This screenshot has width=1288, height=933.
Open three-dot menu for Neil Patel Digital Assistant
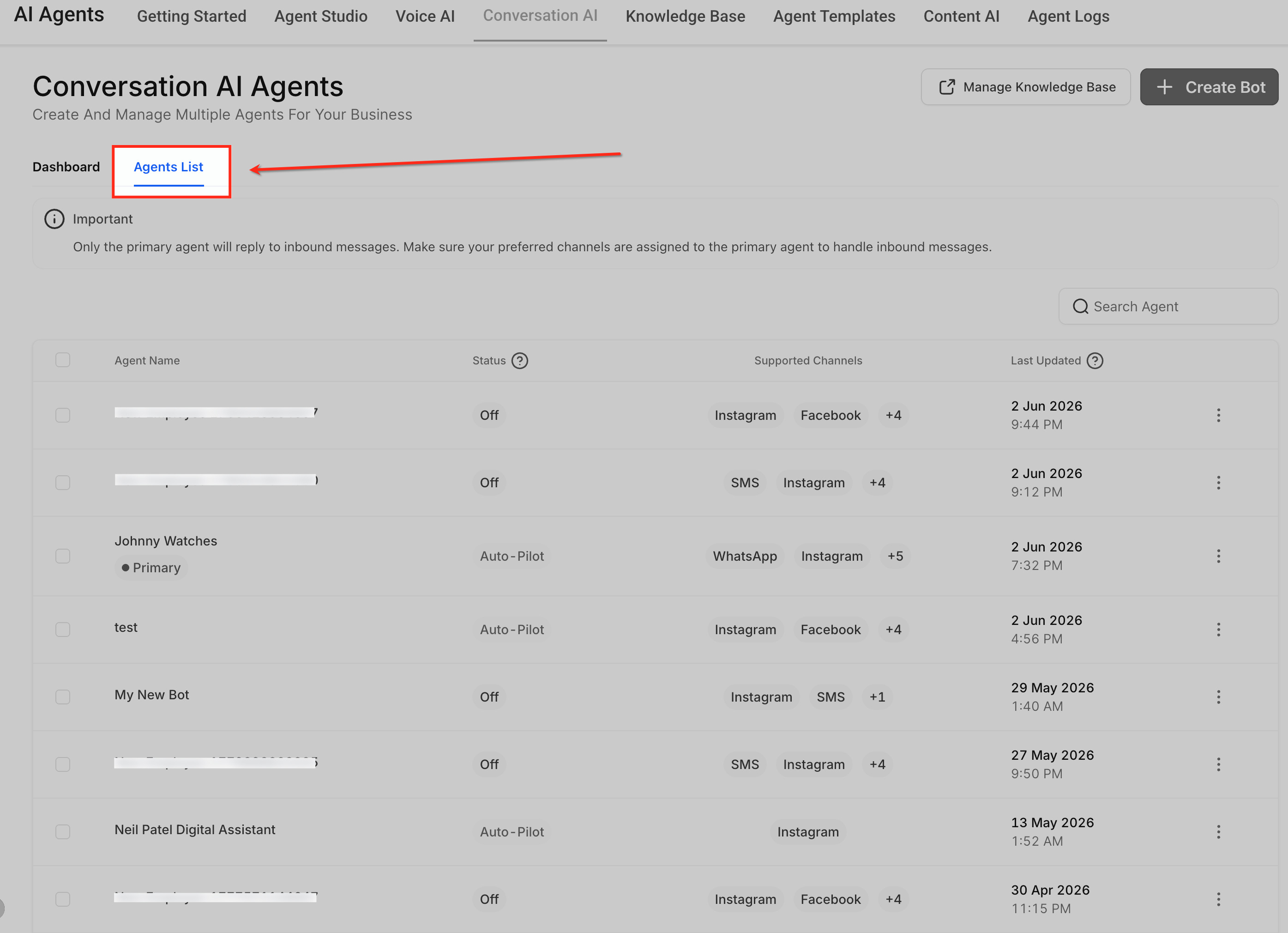1218,832
